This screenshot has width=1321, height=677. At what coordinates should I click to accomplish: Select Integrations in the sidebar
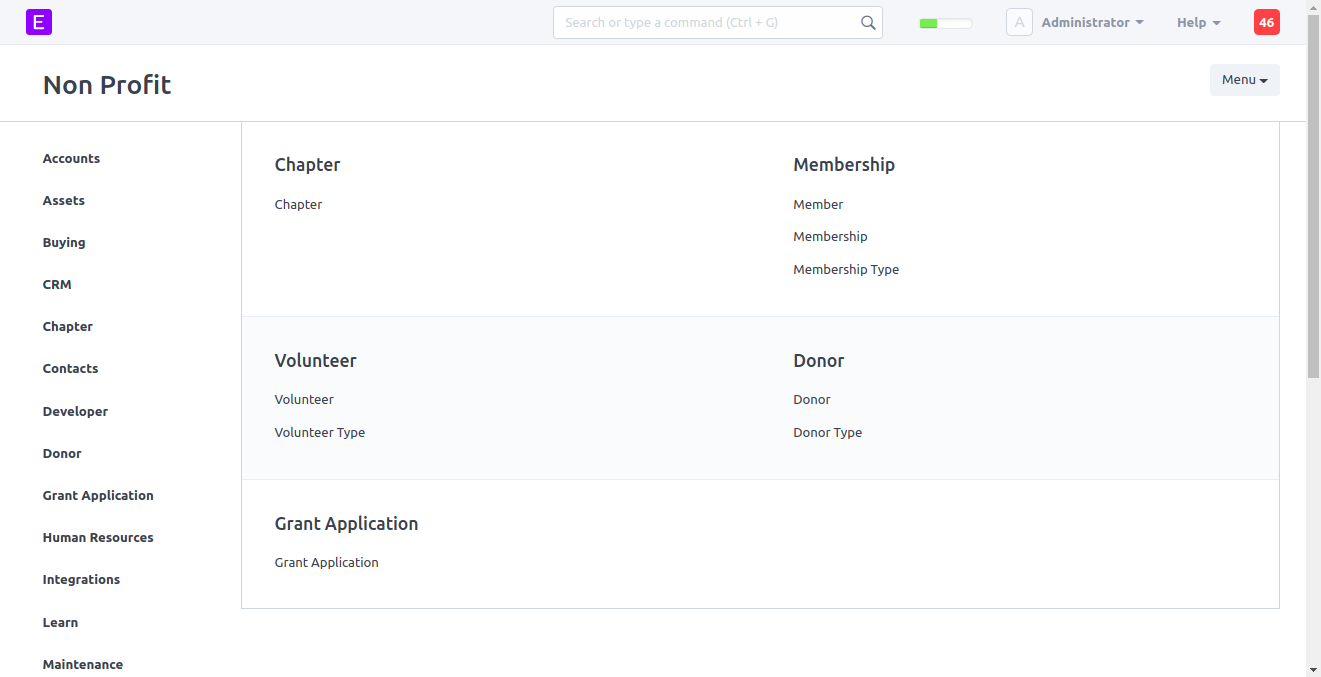coord(81,580)
